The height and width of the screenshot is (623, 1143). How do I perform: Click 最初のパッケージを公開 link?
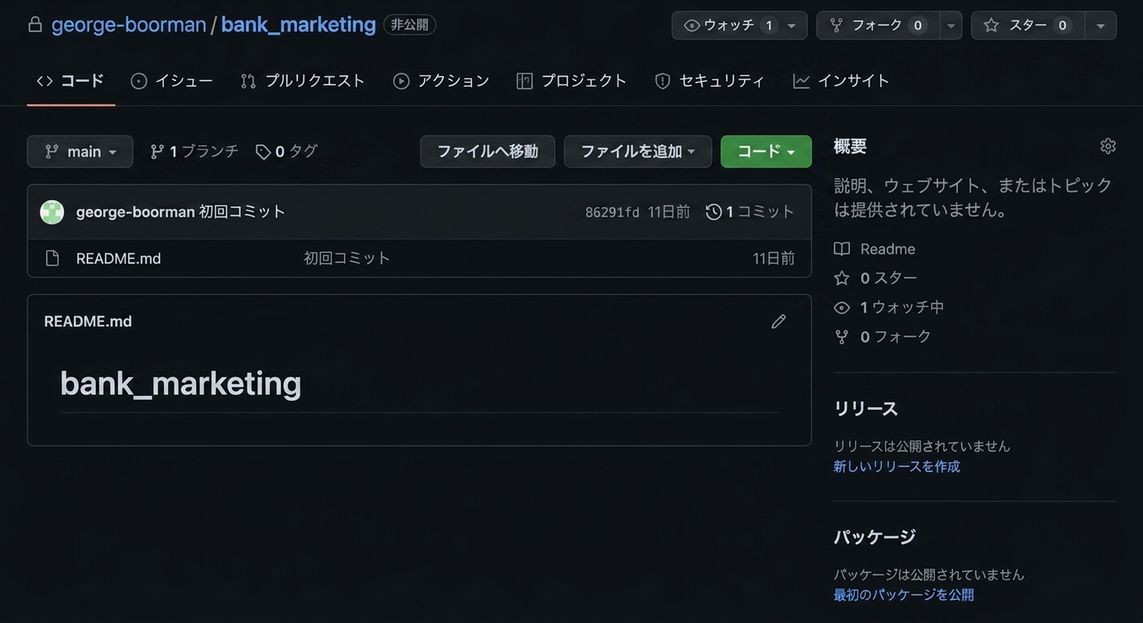(903, 595)
